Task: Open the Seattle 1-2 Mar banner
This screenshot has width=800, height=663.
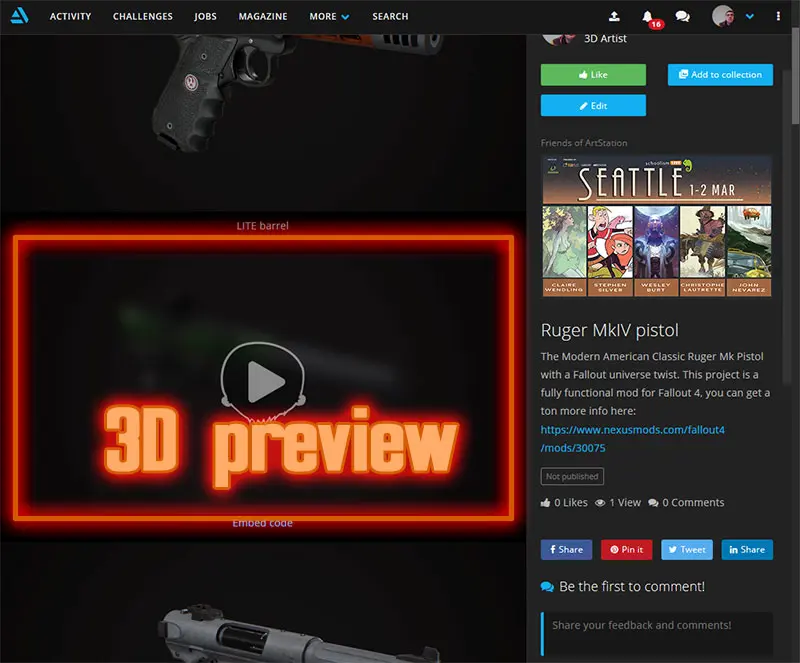Action: [657, 226]
